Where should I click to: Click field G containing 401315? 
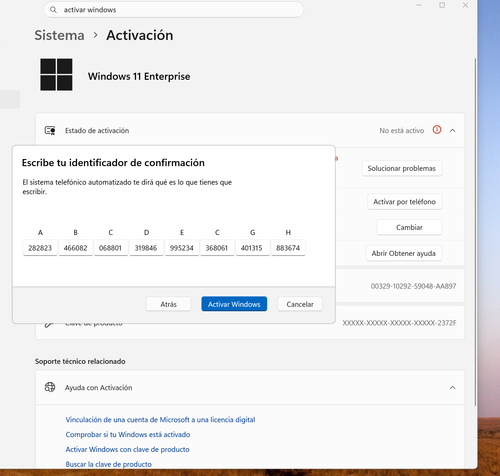252,248
